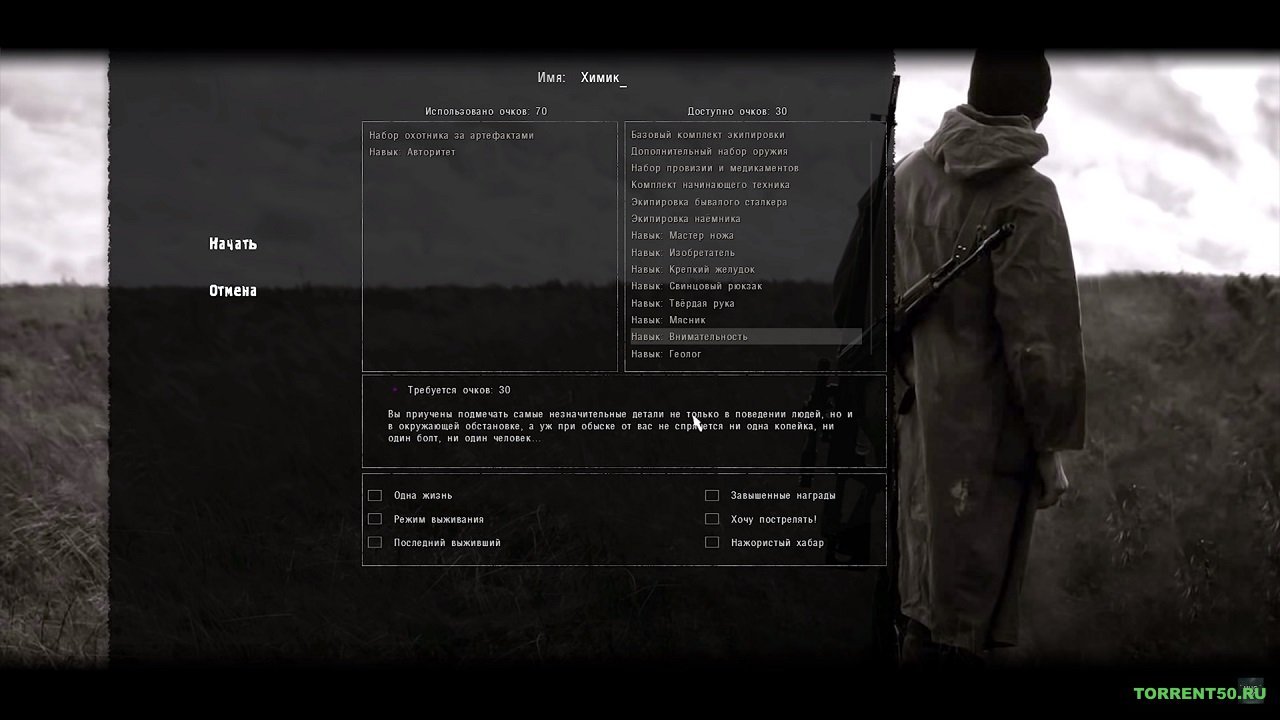Image resolution: width=1280 pixels, height=720 pixels.
Task: Check the Нажористый хабар option
Action: click(712, 542)
